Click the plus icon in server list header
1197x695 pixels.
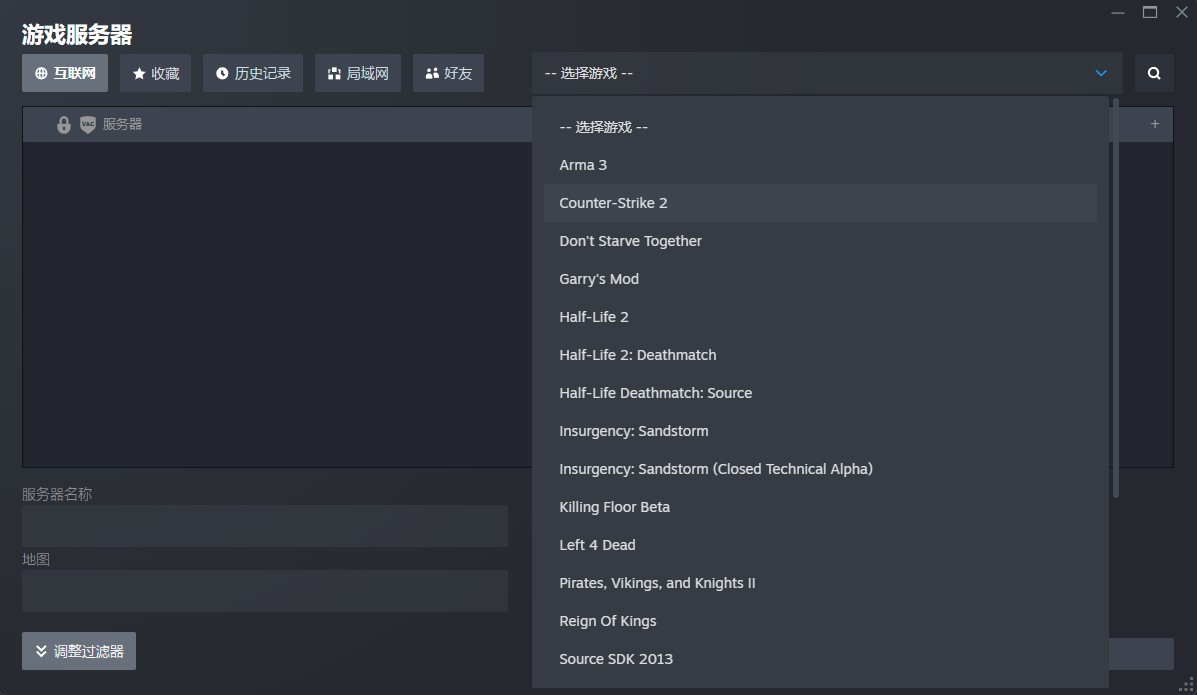[x=1155, y=124]
